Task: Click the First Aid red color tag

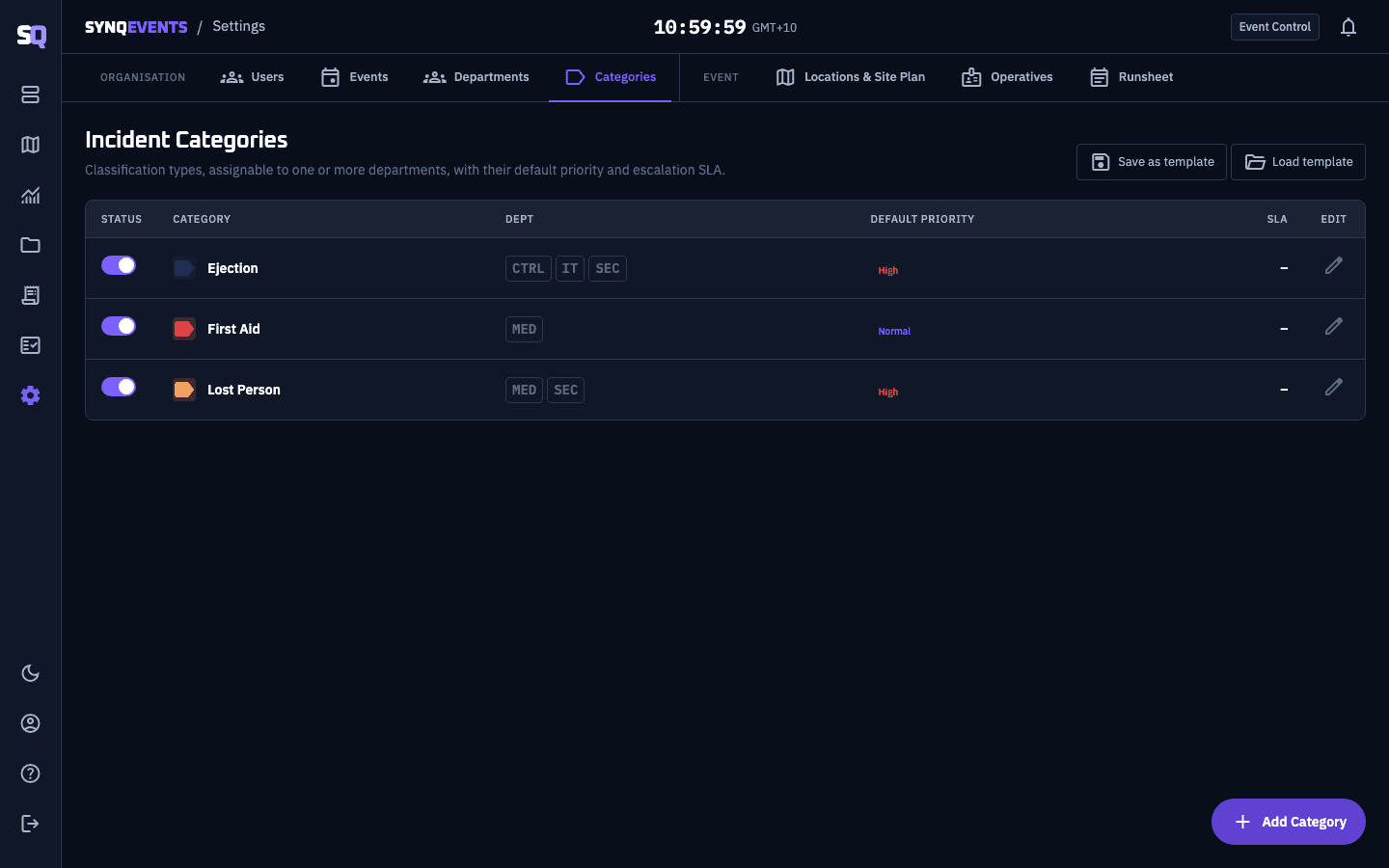Action: click(x=184, y=329)
